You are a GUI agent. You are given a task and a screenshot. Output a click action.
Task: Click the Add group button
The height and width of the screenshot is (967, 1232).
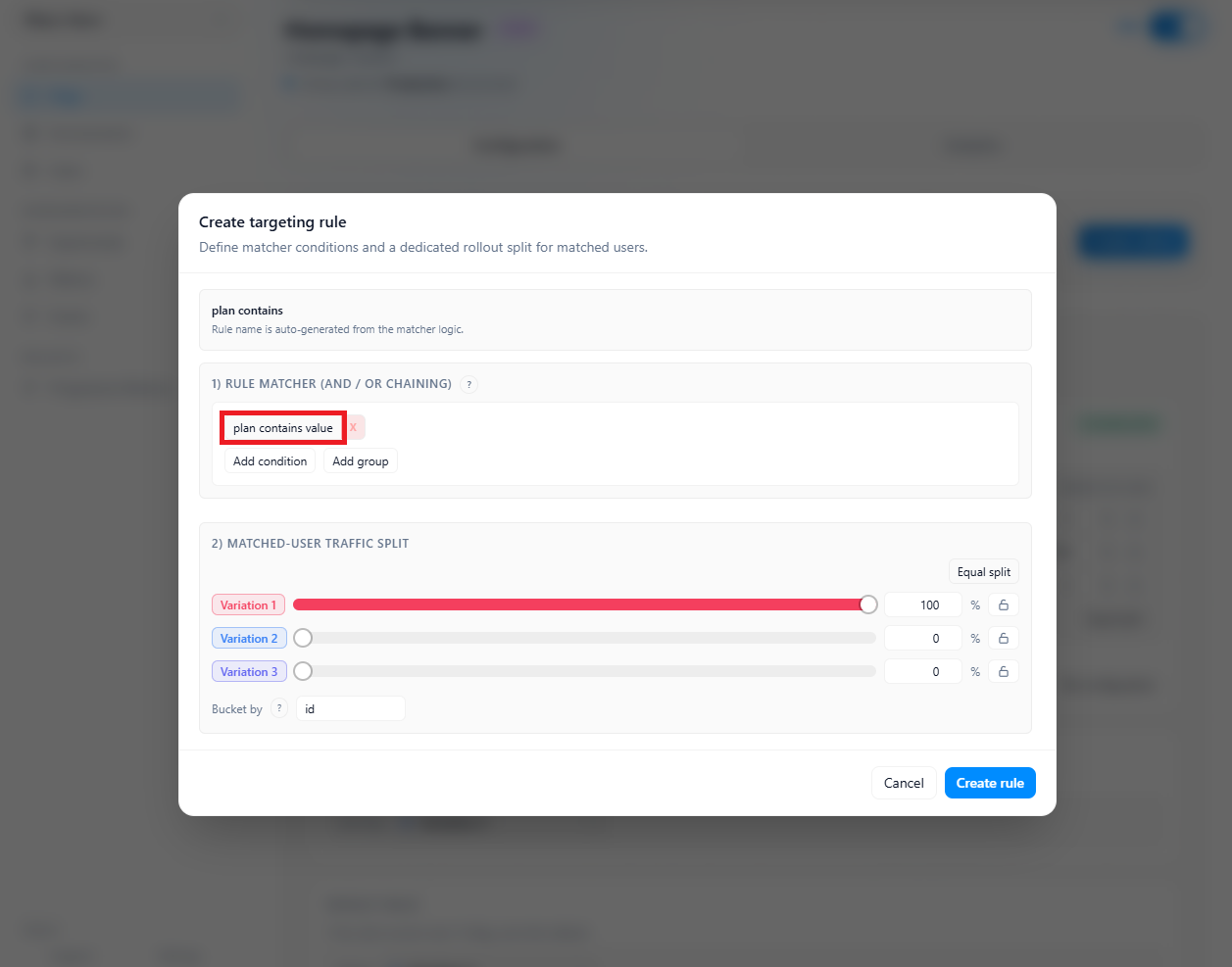(x=360, y=460)
